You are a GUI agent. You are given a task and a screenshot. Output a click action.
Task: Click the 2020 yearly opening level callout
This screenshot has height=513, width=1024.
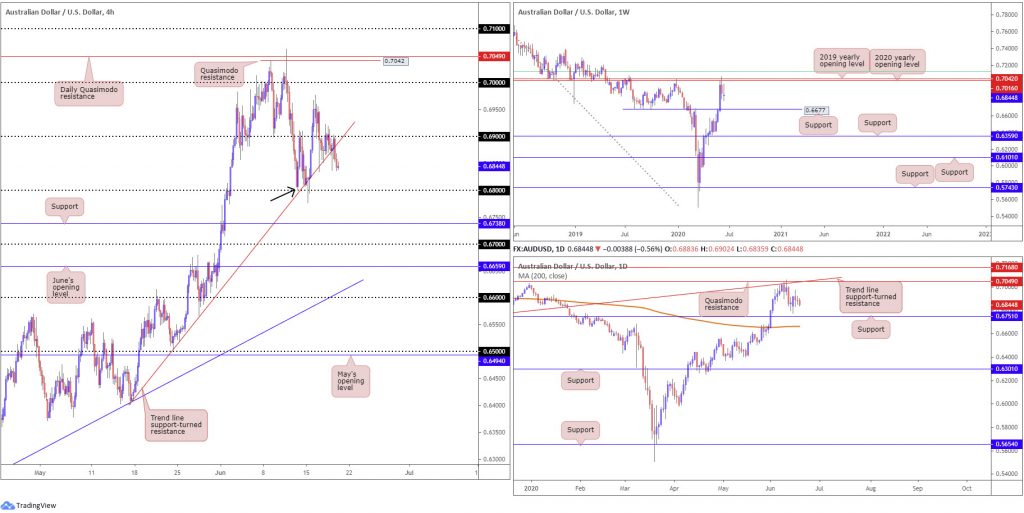[897, 61]
